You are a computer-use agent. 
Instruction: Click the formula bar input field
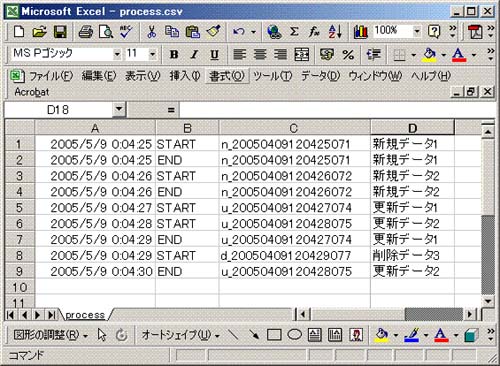pos(337,110)
